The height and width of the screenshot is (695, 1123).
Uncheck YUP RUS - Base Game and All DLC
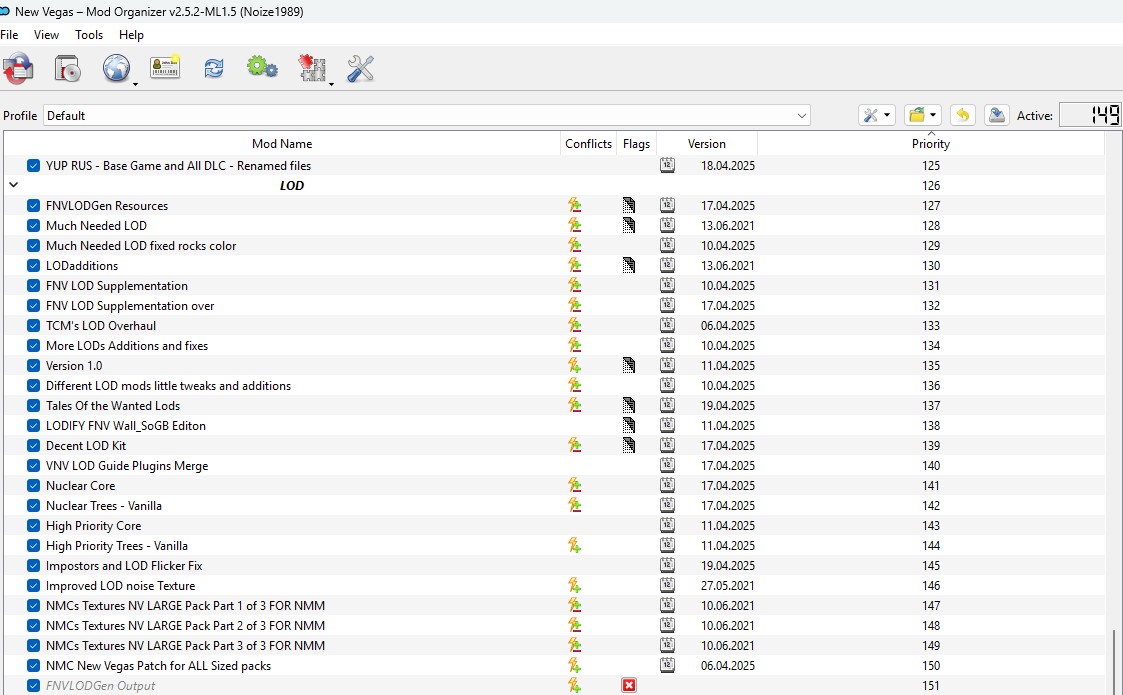coord(34,166)
